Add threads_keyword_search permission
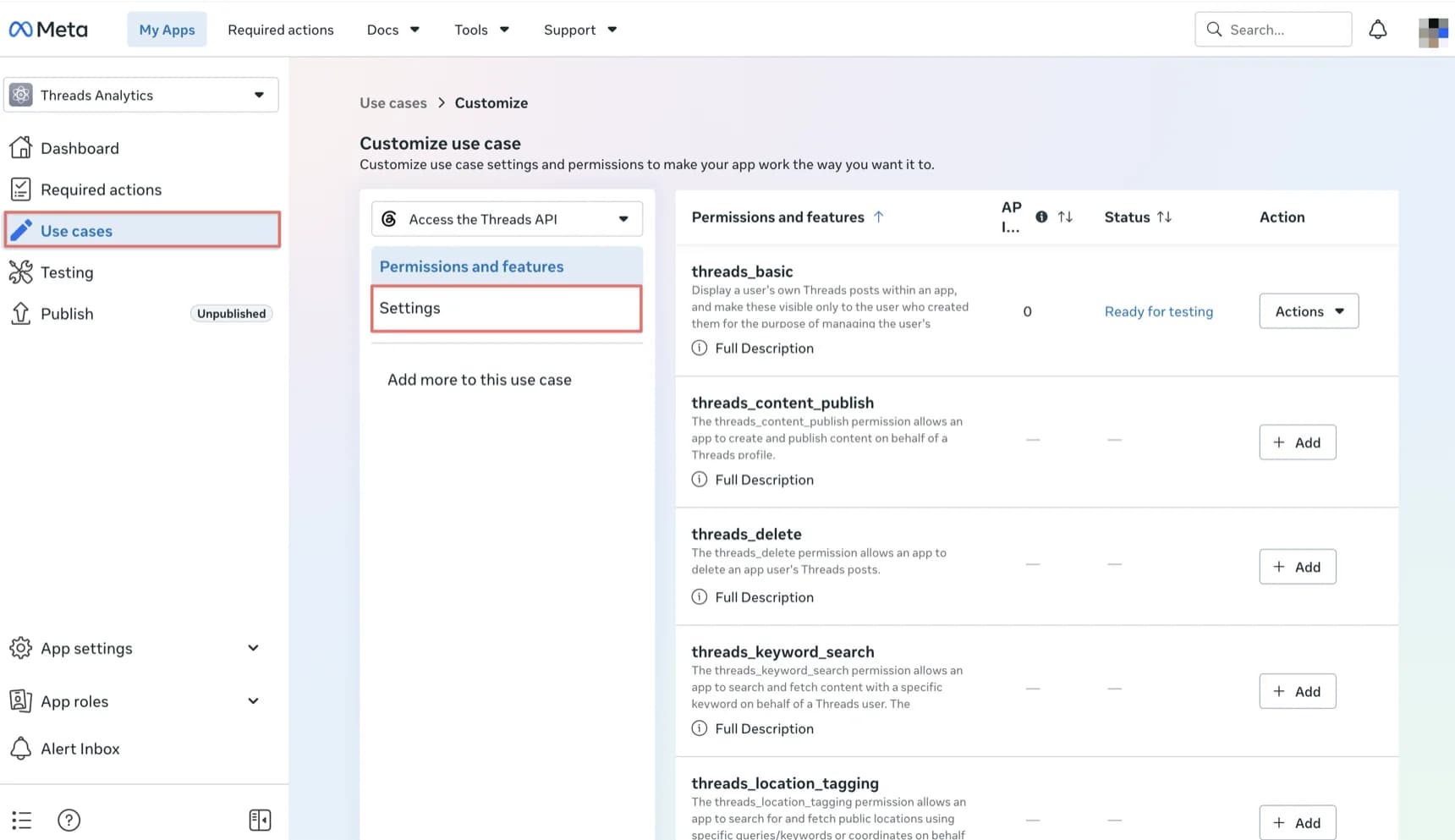This screenshot has height=840, width=1455. 1298,691
